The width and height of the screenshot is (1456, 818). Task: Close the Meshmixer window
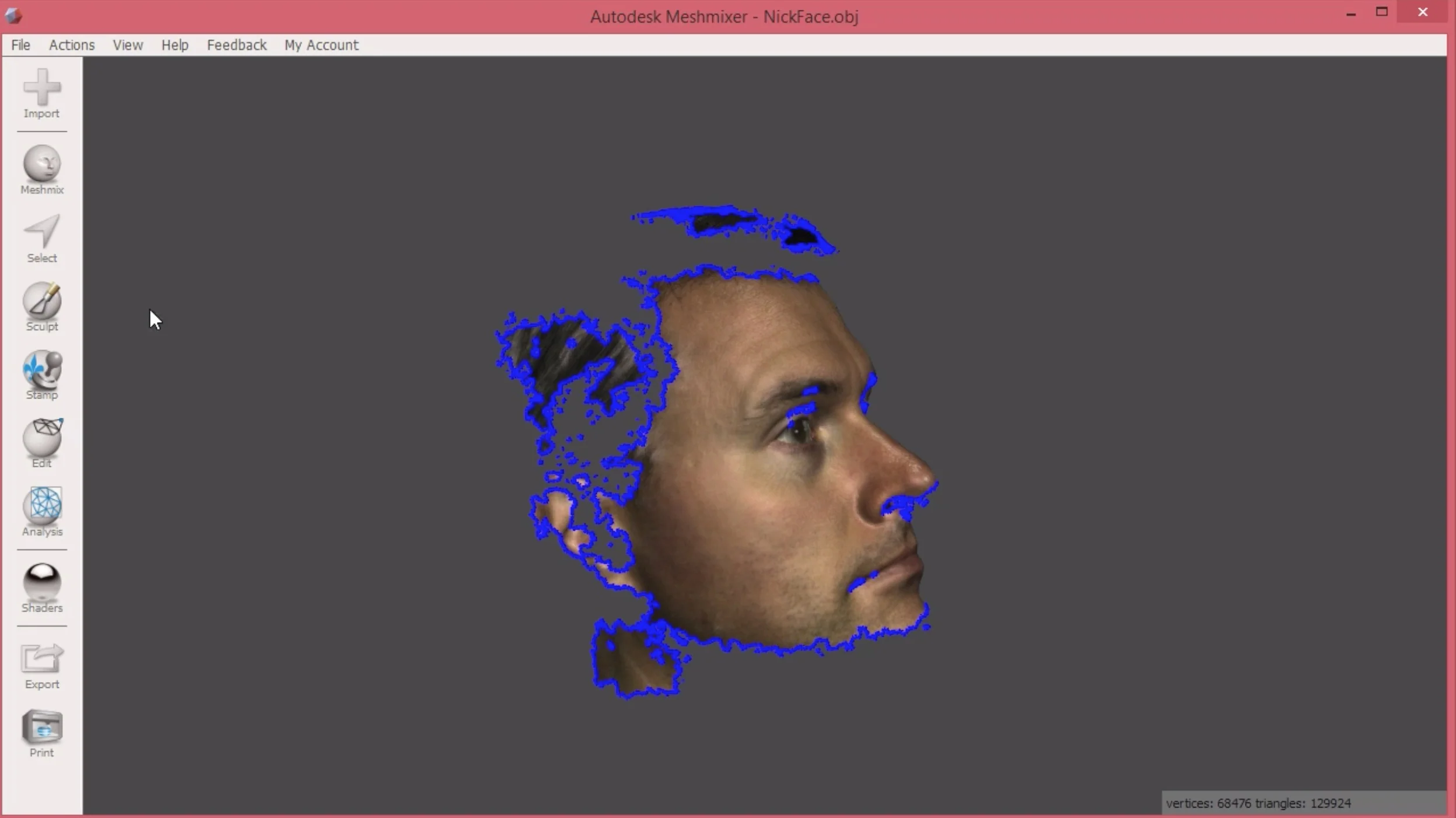tap(1422, 12)
